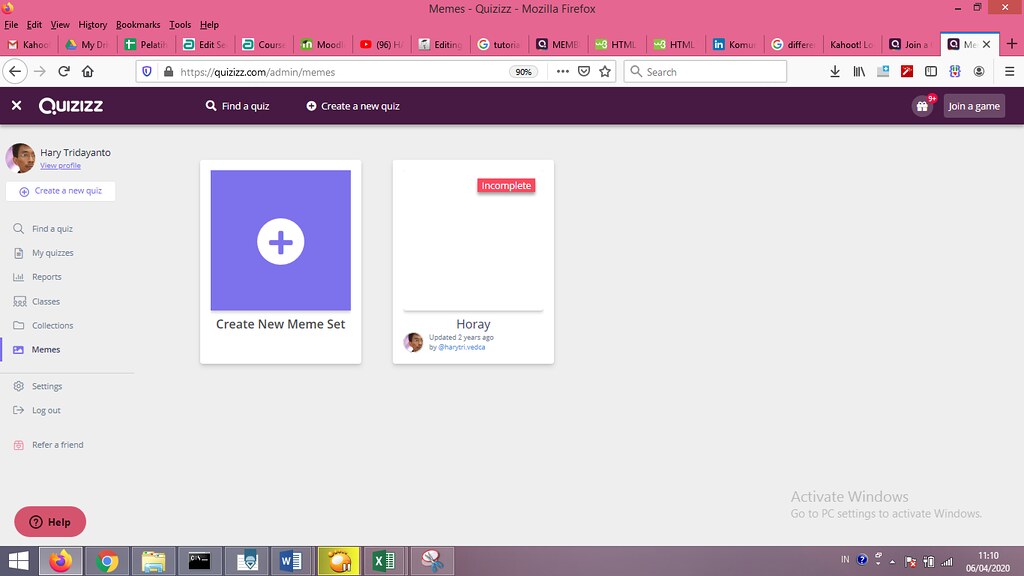Open the gift rewards icon in header

pyautogui.click(x=922, y=106)
